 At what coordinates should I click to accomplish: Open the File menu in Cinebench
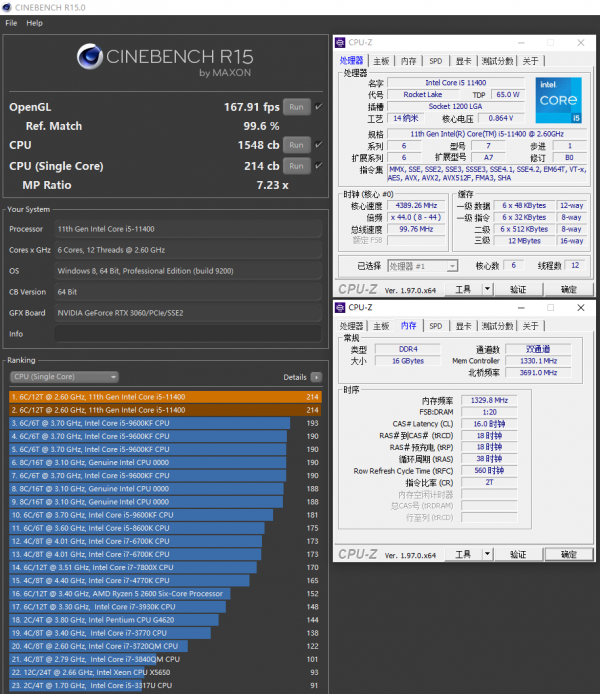[11, 23]
